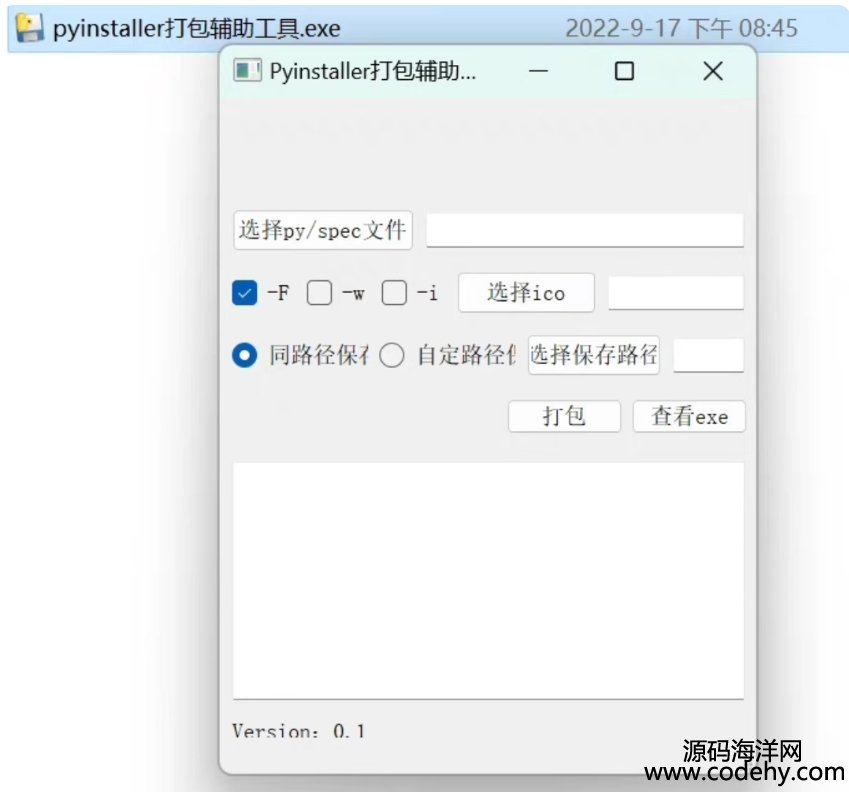This screenshot has width=849, height=792.
Task: Enable the -w option checkbox
Action: (x=319, y=293)
